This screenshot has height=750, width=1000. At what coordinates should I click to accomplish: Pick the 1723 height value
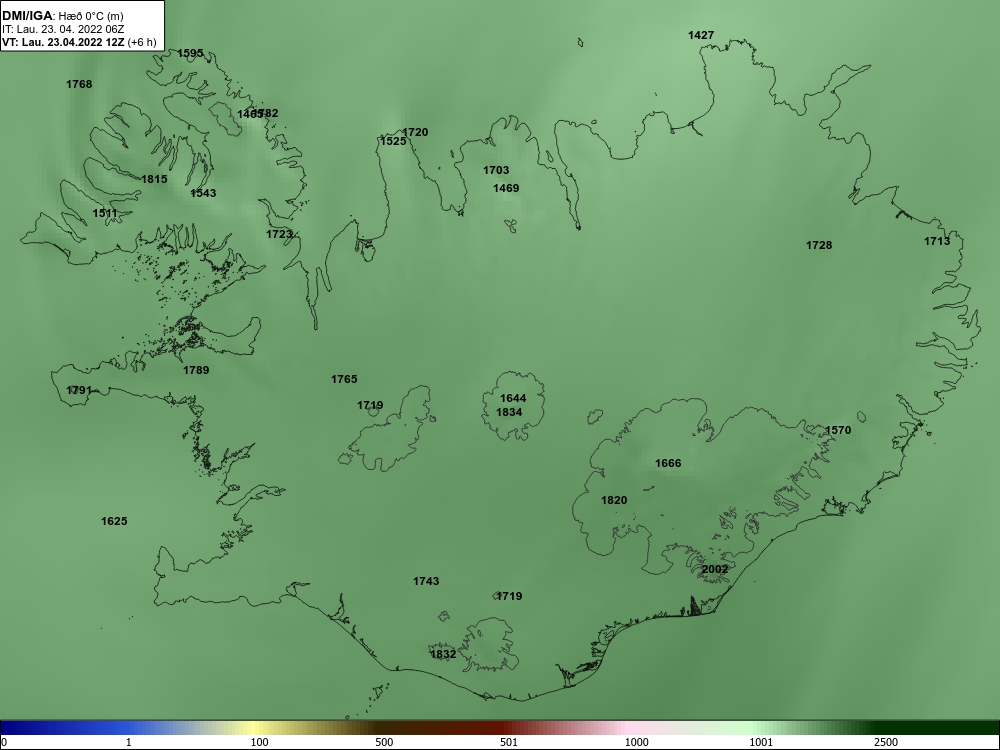pos(279,234)
